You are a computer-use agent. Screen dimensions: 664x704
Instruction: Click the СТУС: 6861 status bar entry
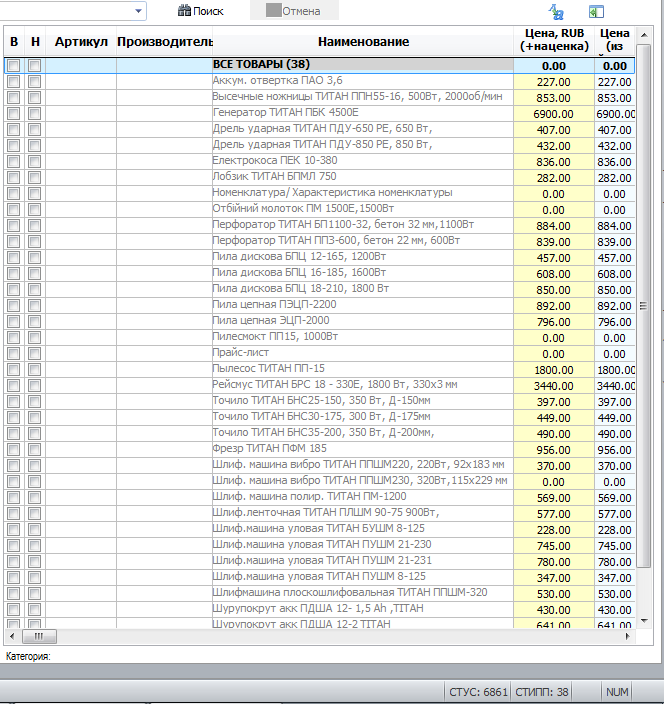[478, 692]
